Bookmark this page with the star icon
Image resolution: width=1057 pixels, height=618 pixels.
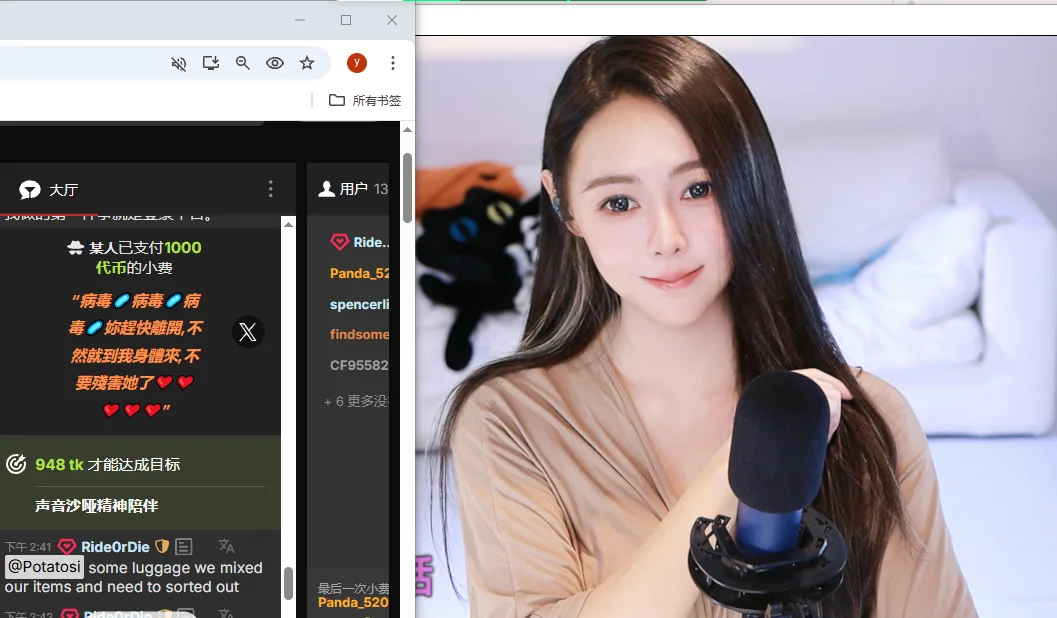pyautogui.click(x=307, y=63)
